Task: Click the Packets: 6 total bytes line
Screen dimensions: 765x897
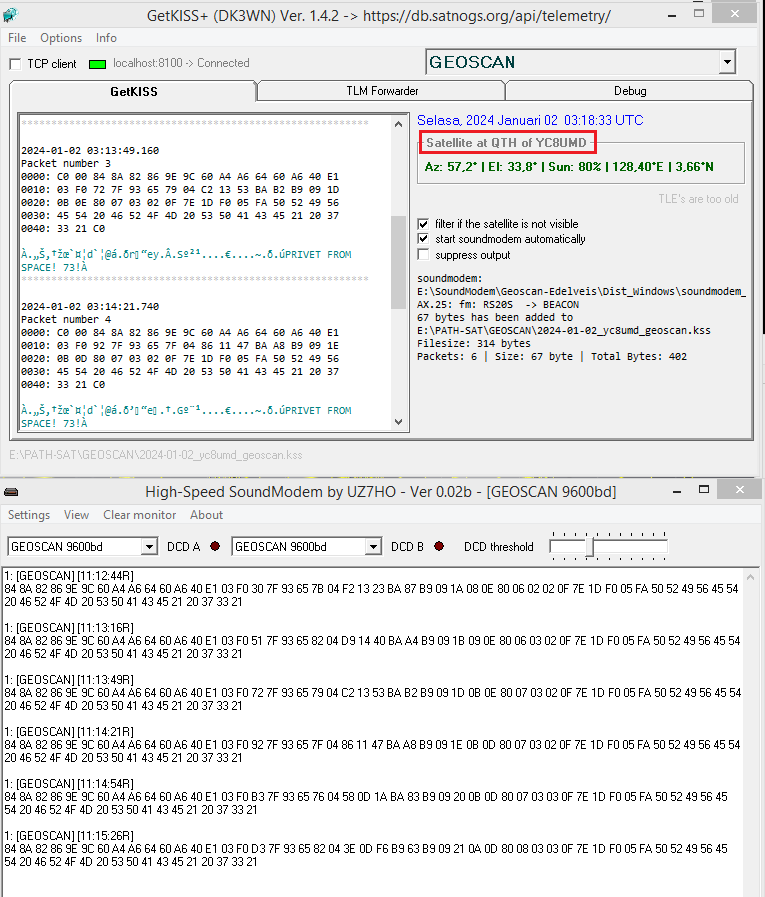Action: tap(552, 356)
